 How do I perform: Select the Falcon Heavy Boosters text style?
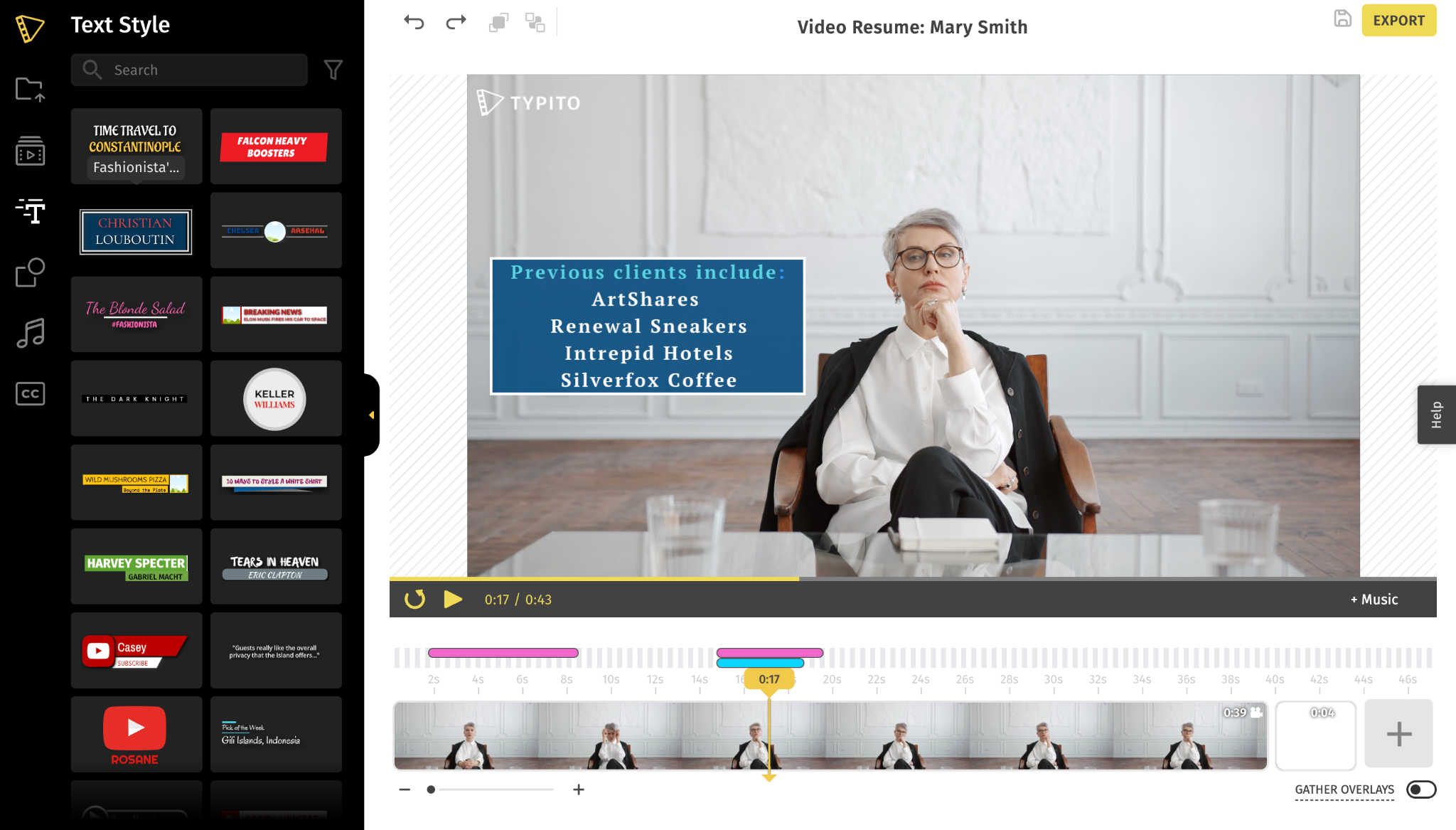(x=276, y=146)
